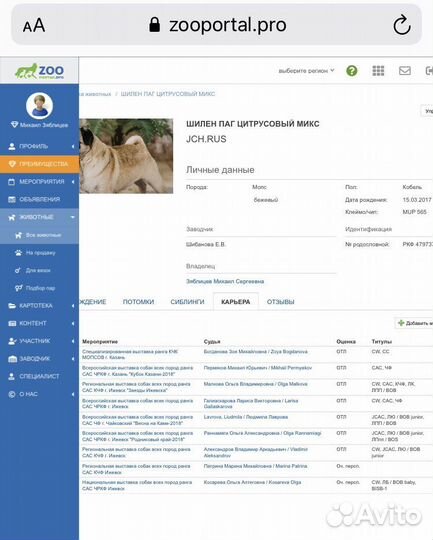Click the green help question mark icon
Viewport: 433px width, 540px height.
pyautogui.click(x=352, y=71)
